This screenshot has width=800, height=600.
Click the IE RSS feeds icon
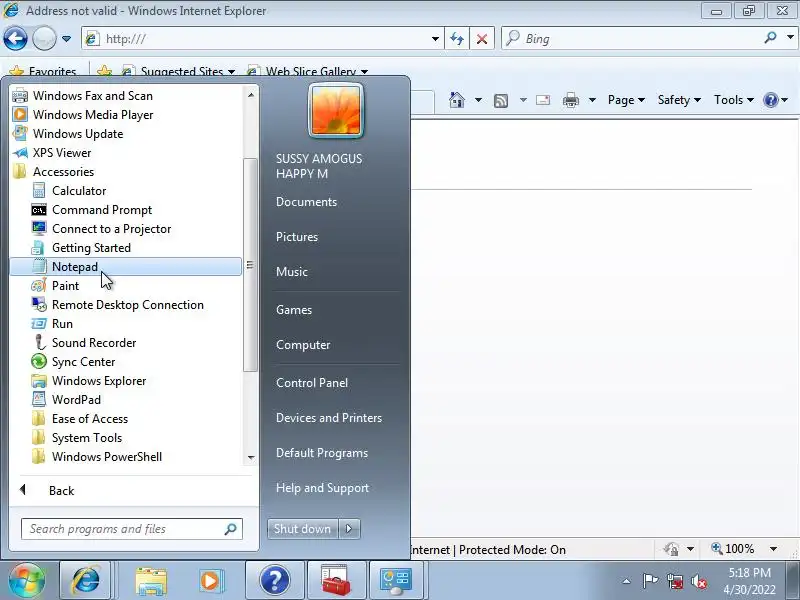click(501, 101)
